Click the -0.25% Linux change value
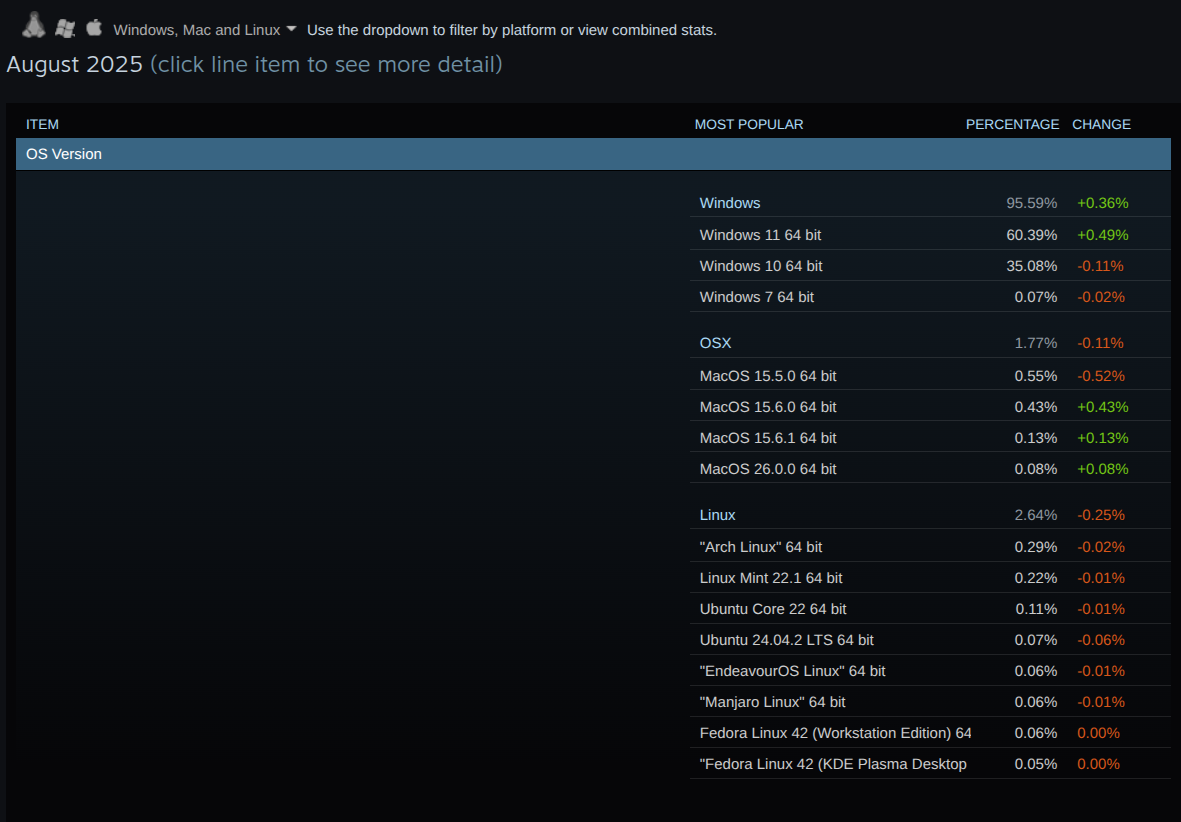This screenshot has width=1181, height=822. point(1100,515)
